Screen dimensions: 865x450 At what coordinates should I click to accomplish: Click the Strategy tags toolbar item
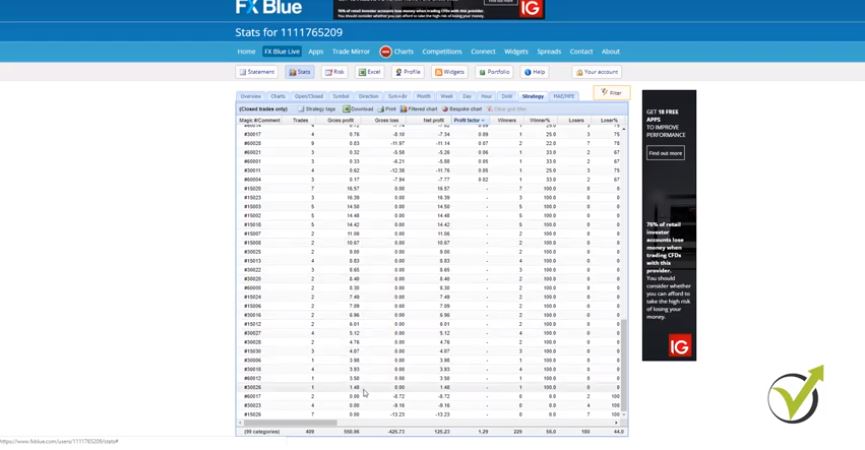[x=317, y=109]
